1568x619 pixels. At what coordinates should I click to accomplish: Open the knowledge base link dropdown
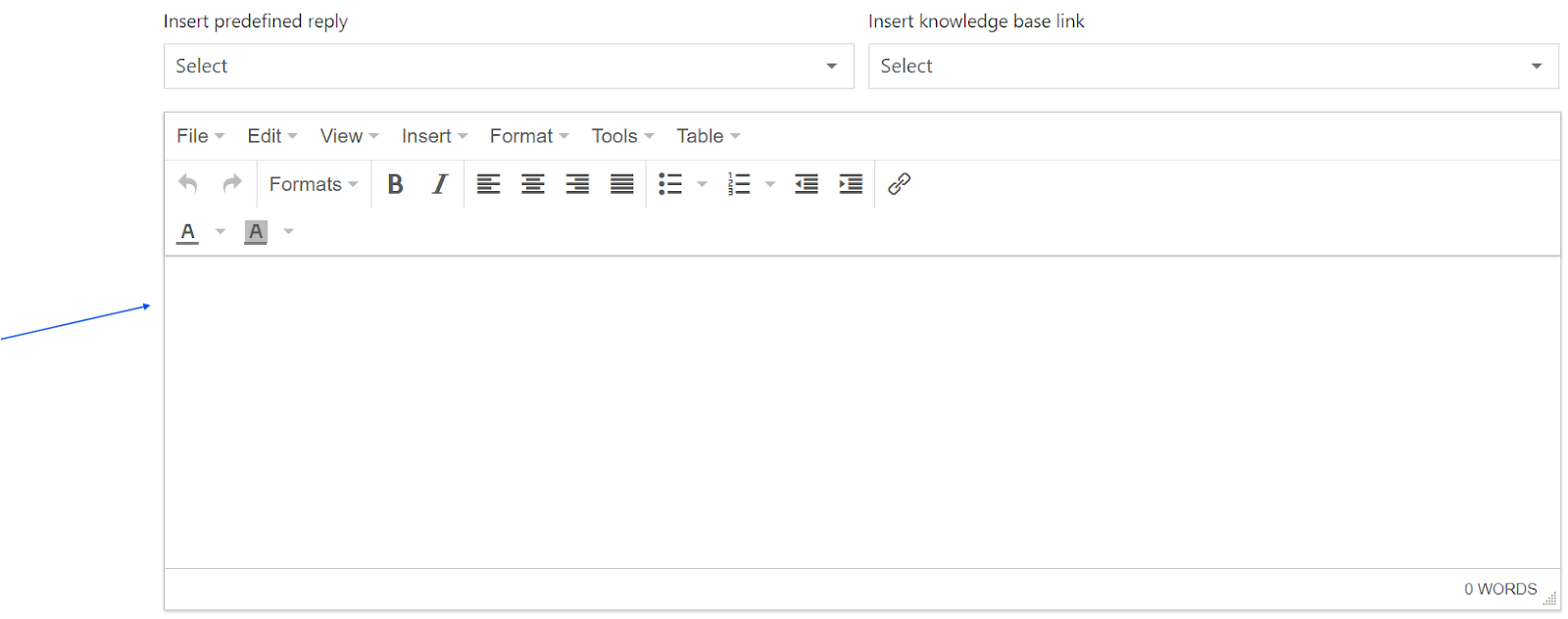(1212, 66)
